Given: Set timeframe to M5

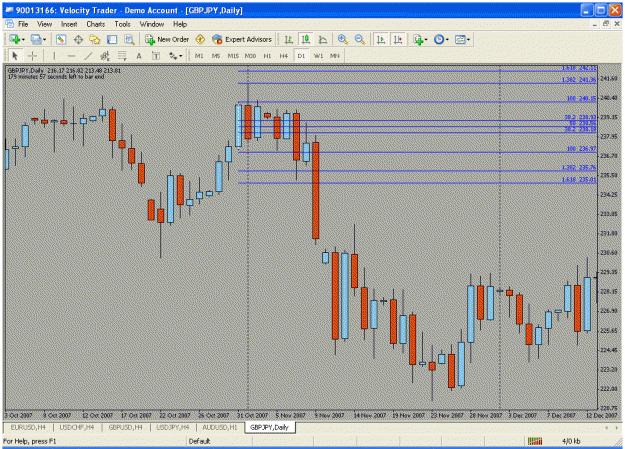Looking at the screenshot, I should [x=216, y=56].
